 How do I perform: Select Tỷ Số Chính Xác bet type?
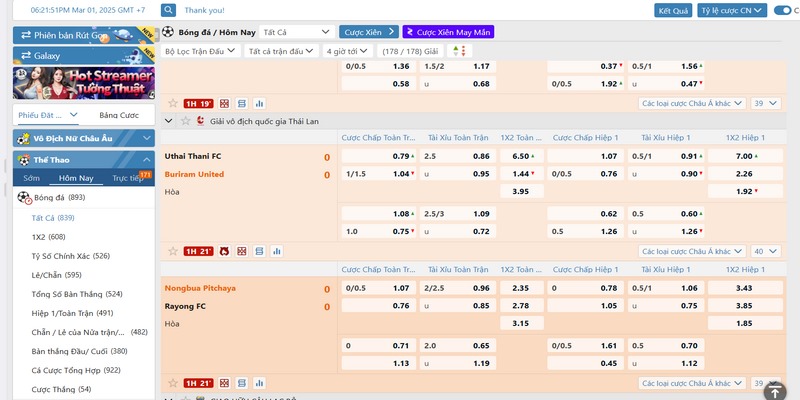70,256
